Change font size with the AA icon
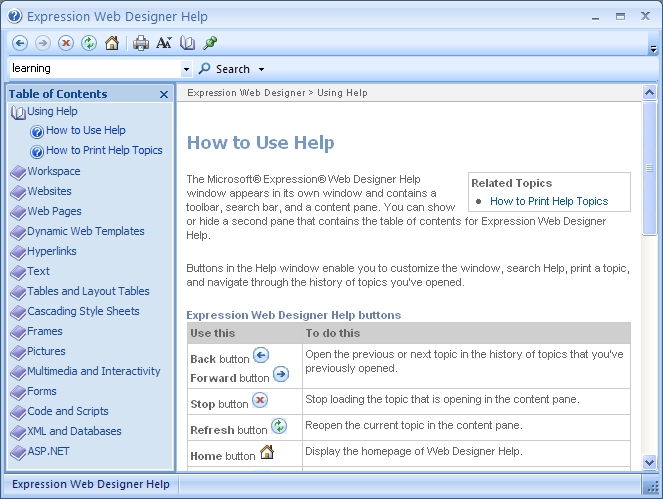The height and width of the screenshot is (499, 663). coord(164,43)
